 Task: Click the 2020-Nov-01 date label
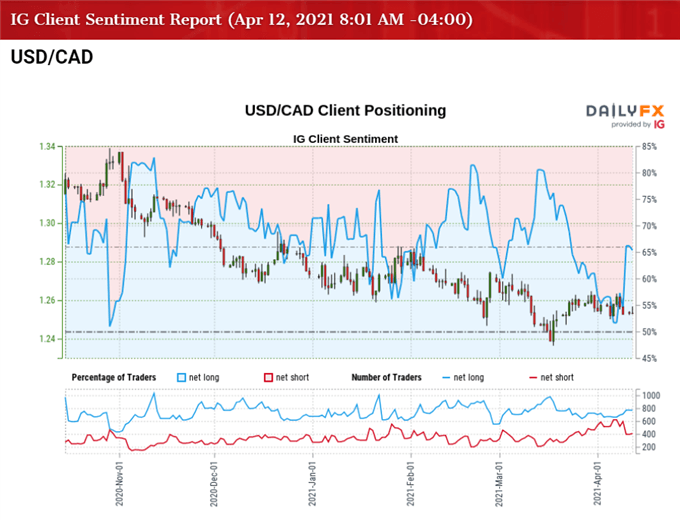pyautogui.click(x=119, y=484)
